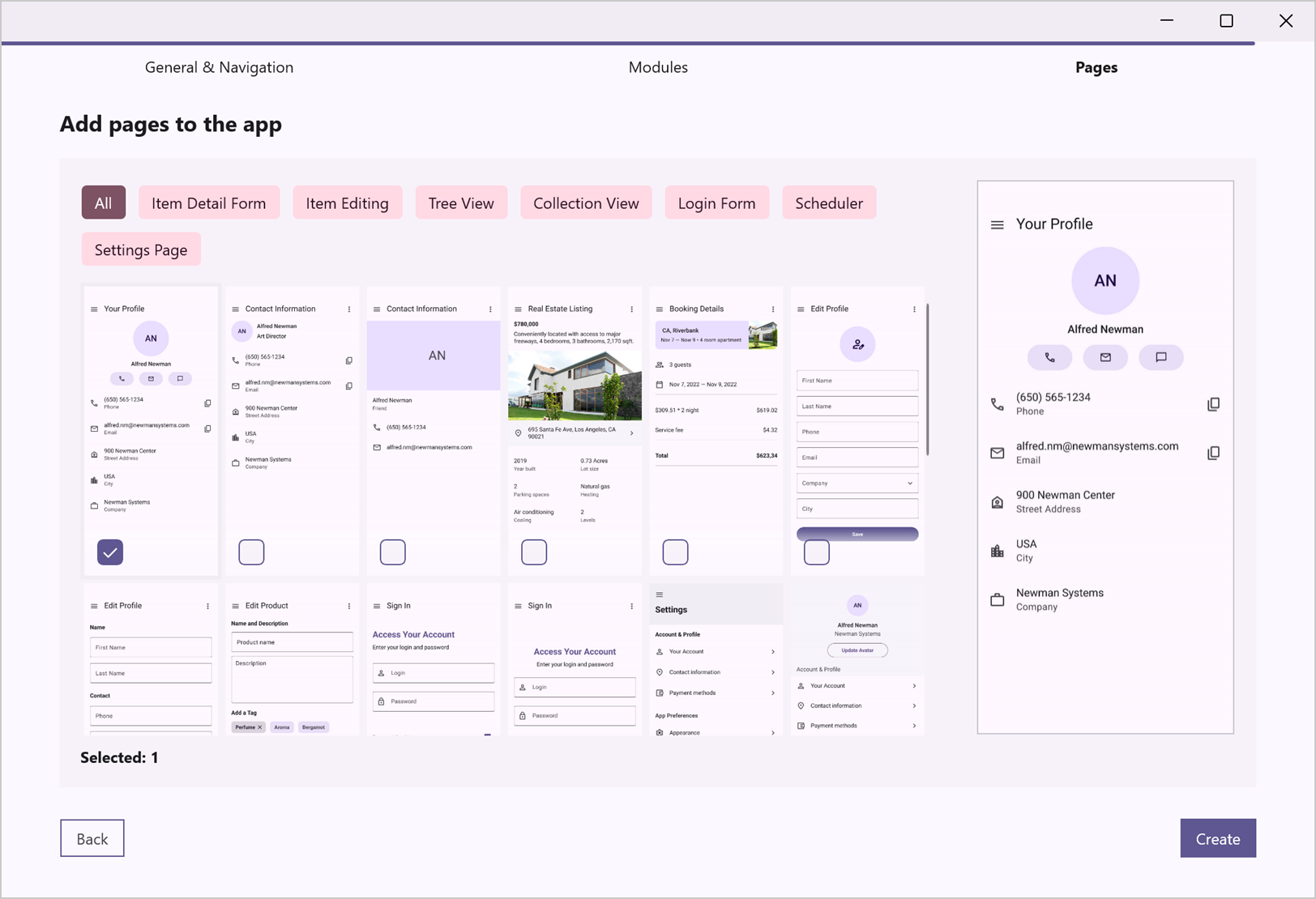
Task: Click the three-dot menu on Booking Details card
Action: pyautogui.click(x=773, y=309)
